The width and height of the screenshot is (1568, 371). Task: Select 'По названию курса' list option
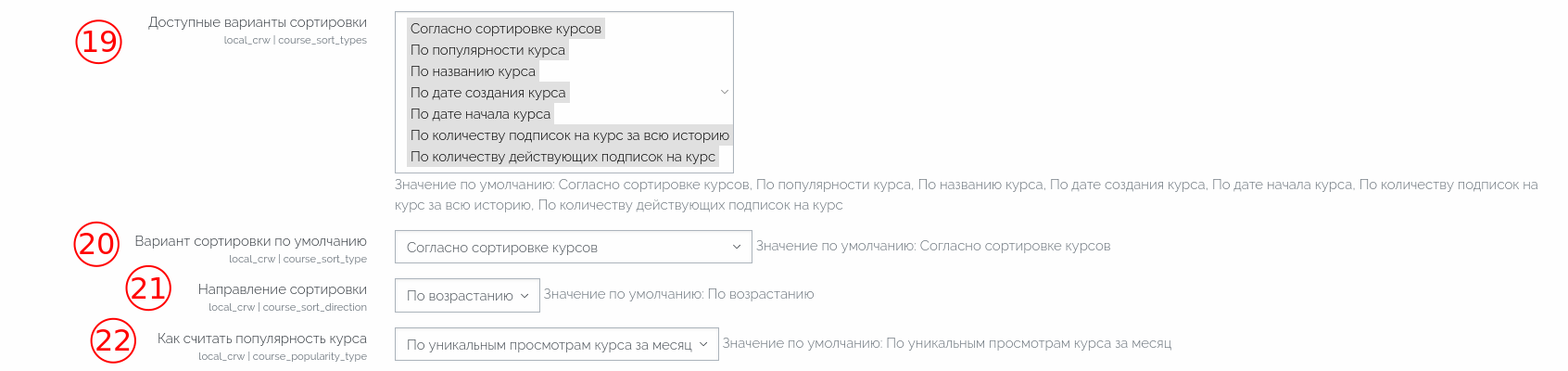coord(473,71)
